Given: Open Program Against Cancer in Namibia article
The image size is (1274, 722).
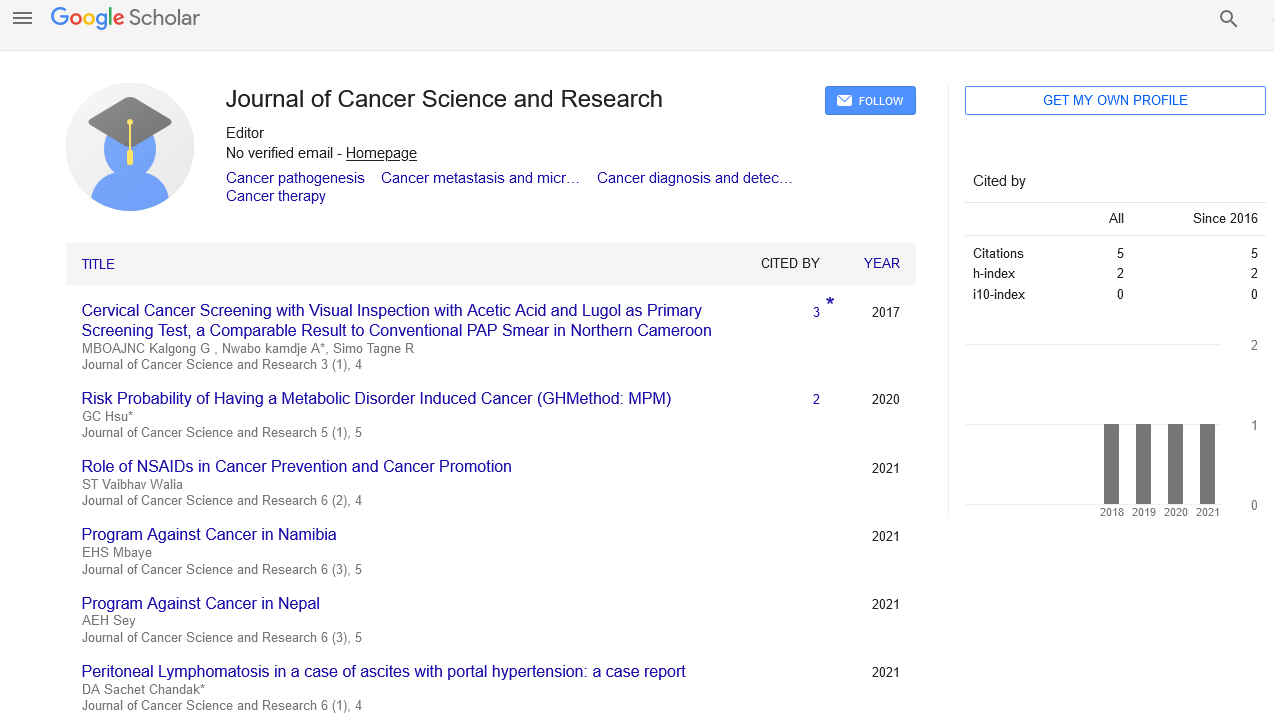Looking at the screenshot, I should click(209, 535).
